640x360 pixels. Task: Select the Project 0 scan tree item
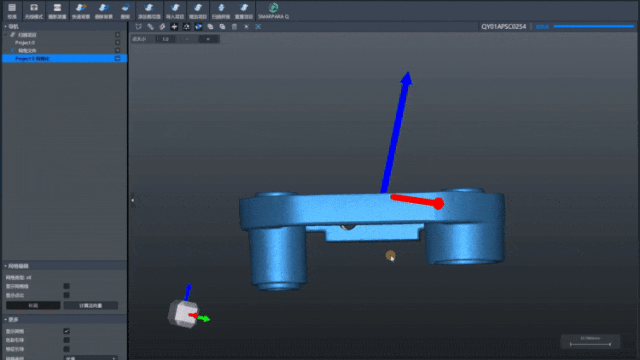(25, 42)
